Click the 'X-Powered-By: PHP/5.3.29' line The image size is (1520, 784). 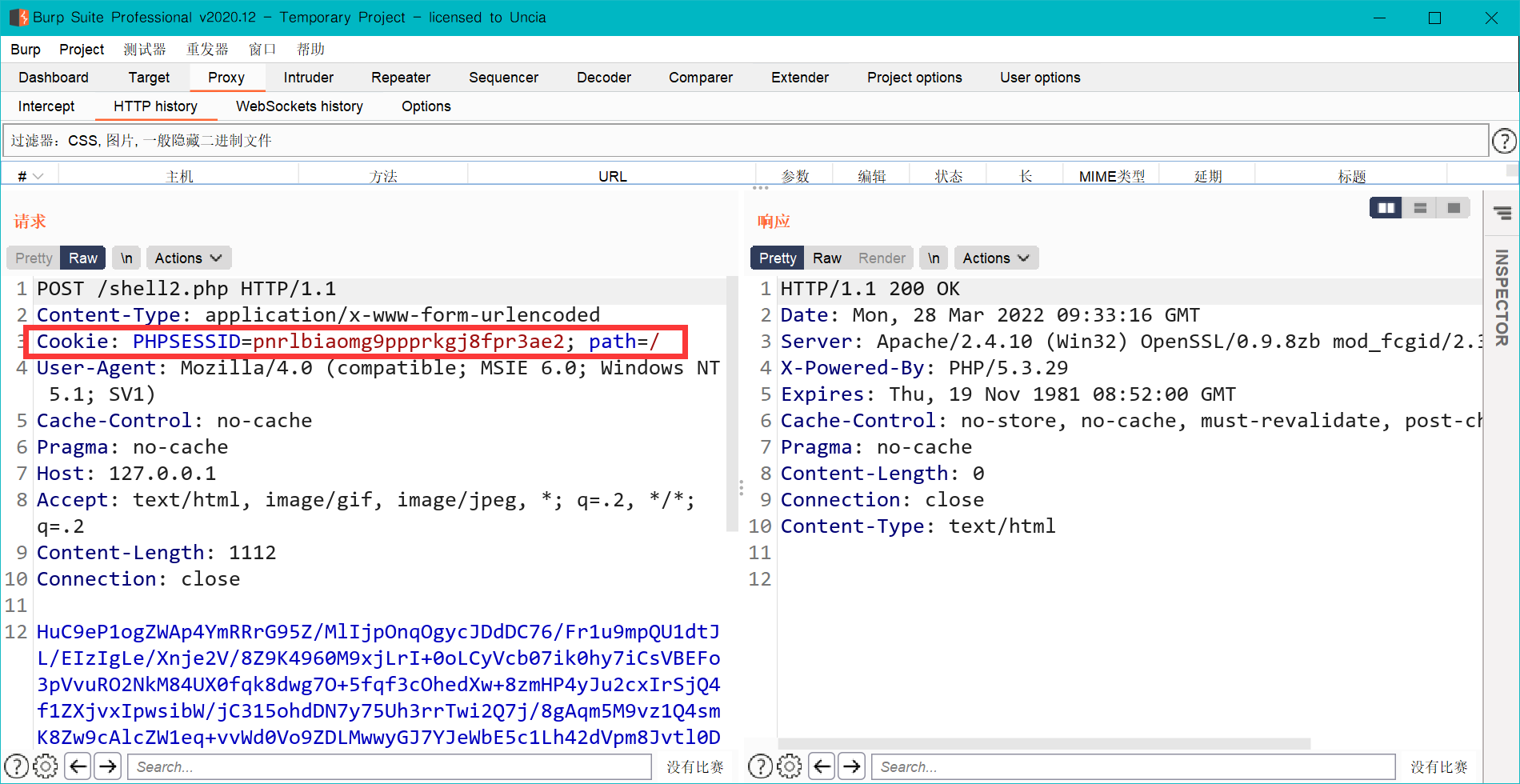pyautogui.click(x=924, y=368)
